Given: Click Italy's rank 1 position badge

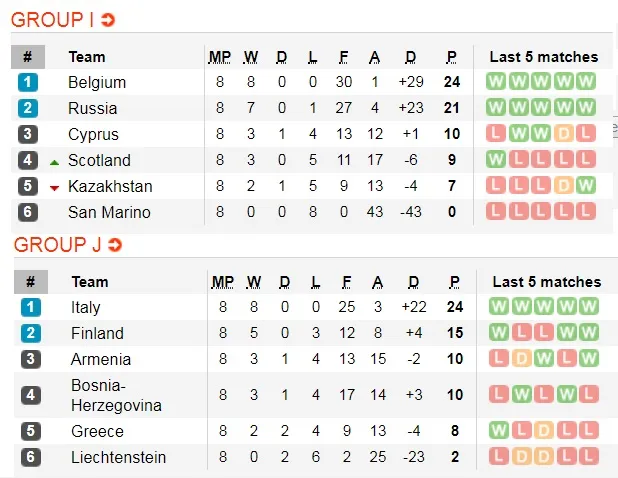Looking at the screenshot, I should point(30,307).
